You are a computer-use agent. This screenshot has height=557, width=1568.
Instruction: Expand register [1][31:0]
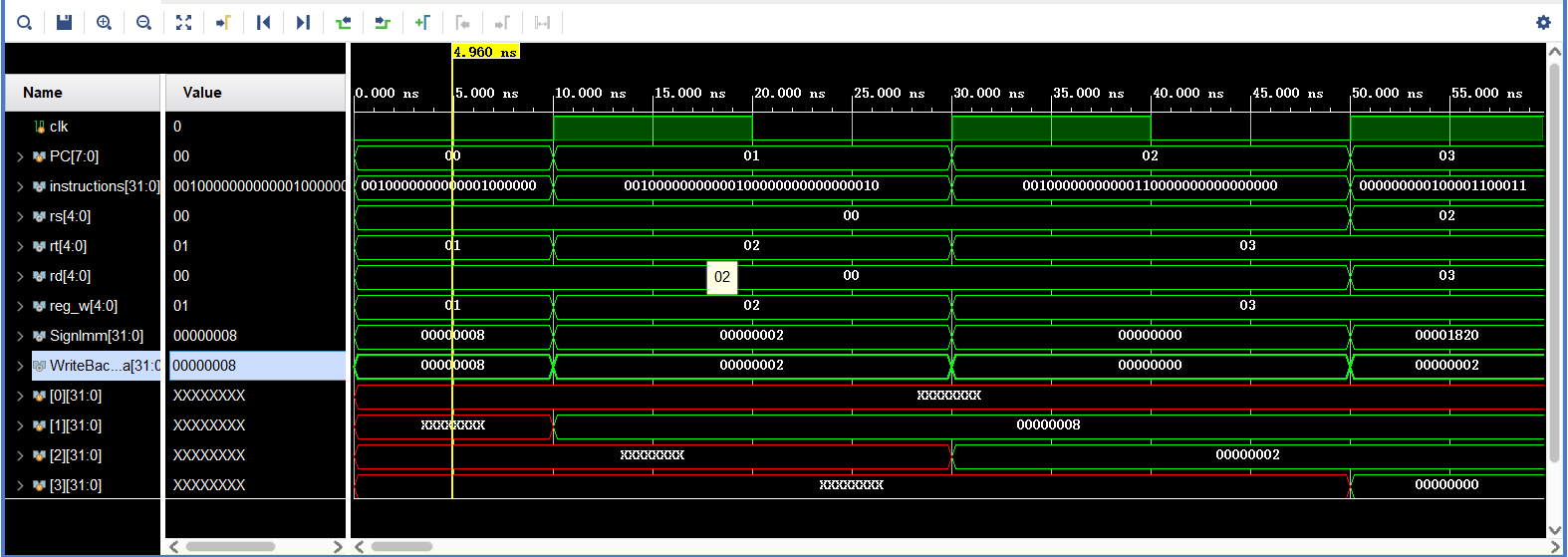[20, 425]
